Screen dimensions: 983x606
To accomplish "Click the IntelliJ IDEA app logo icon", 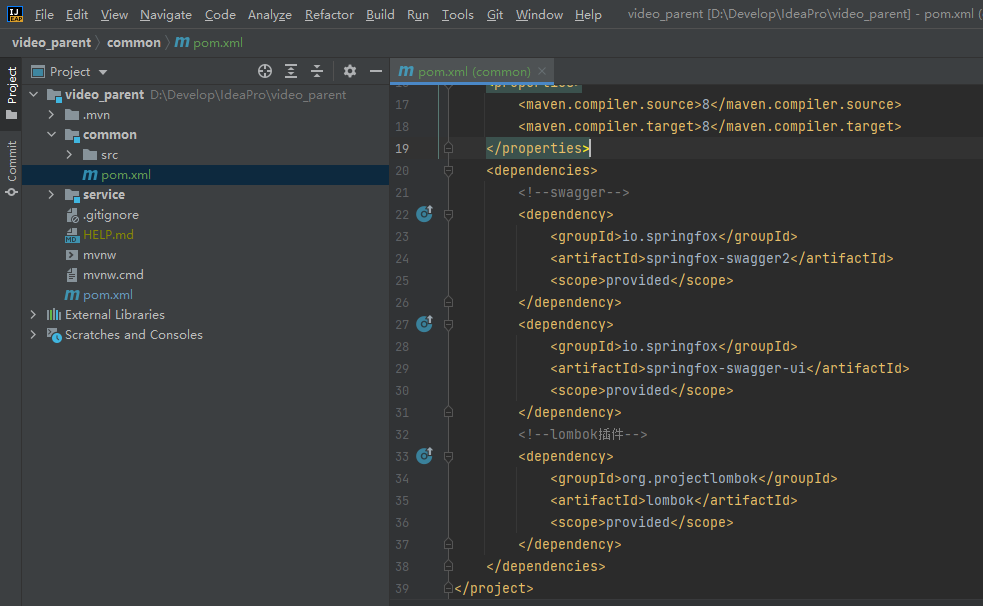I will pos(15,14).
